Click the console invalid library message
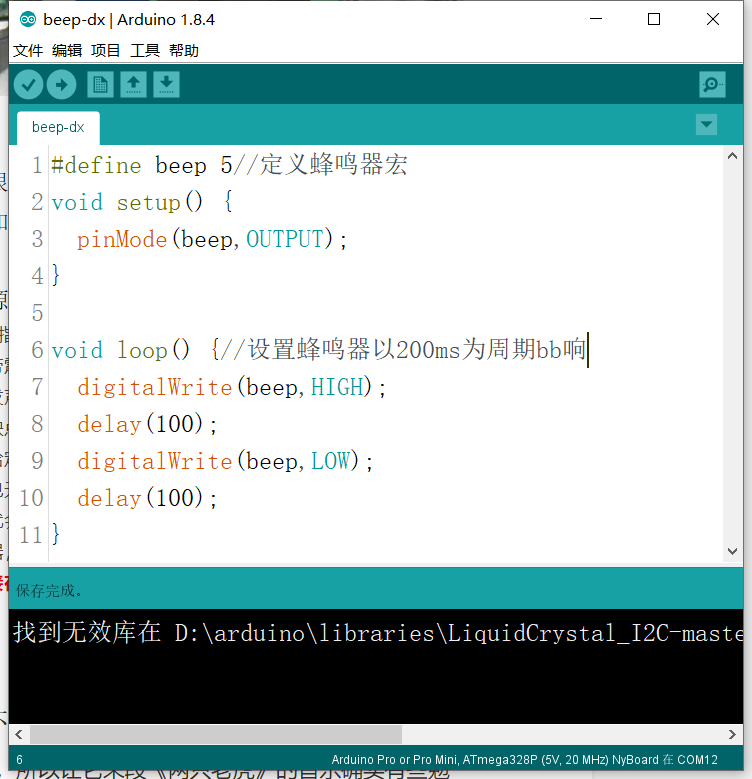Screen dimensions: 752x779 click(x=377, y=633)
